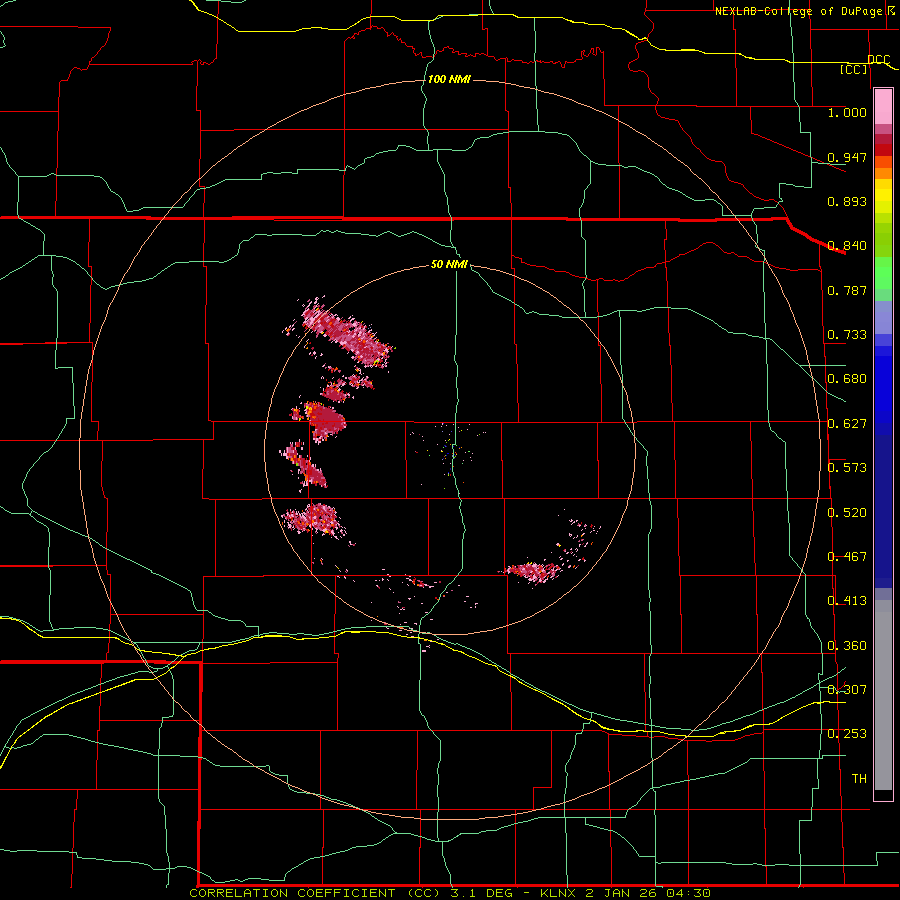Viewport: 900px width, 900px height.
Task: Click the light pink top color bar segment
Action: (883, 107)
